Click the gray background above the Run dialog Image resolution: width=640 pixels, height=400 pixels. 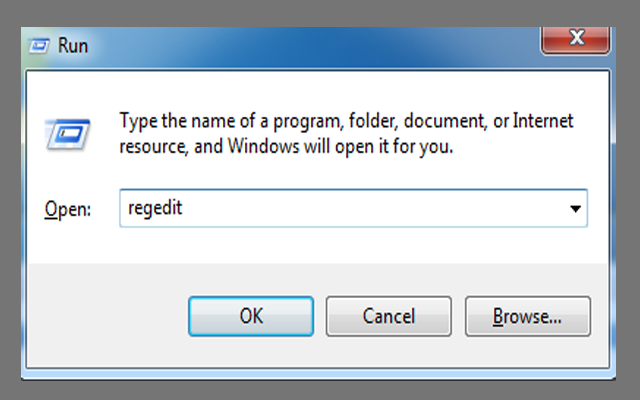point(320,12)
